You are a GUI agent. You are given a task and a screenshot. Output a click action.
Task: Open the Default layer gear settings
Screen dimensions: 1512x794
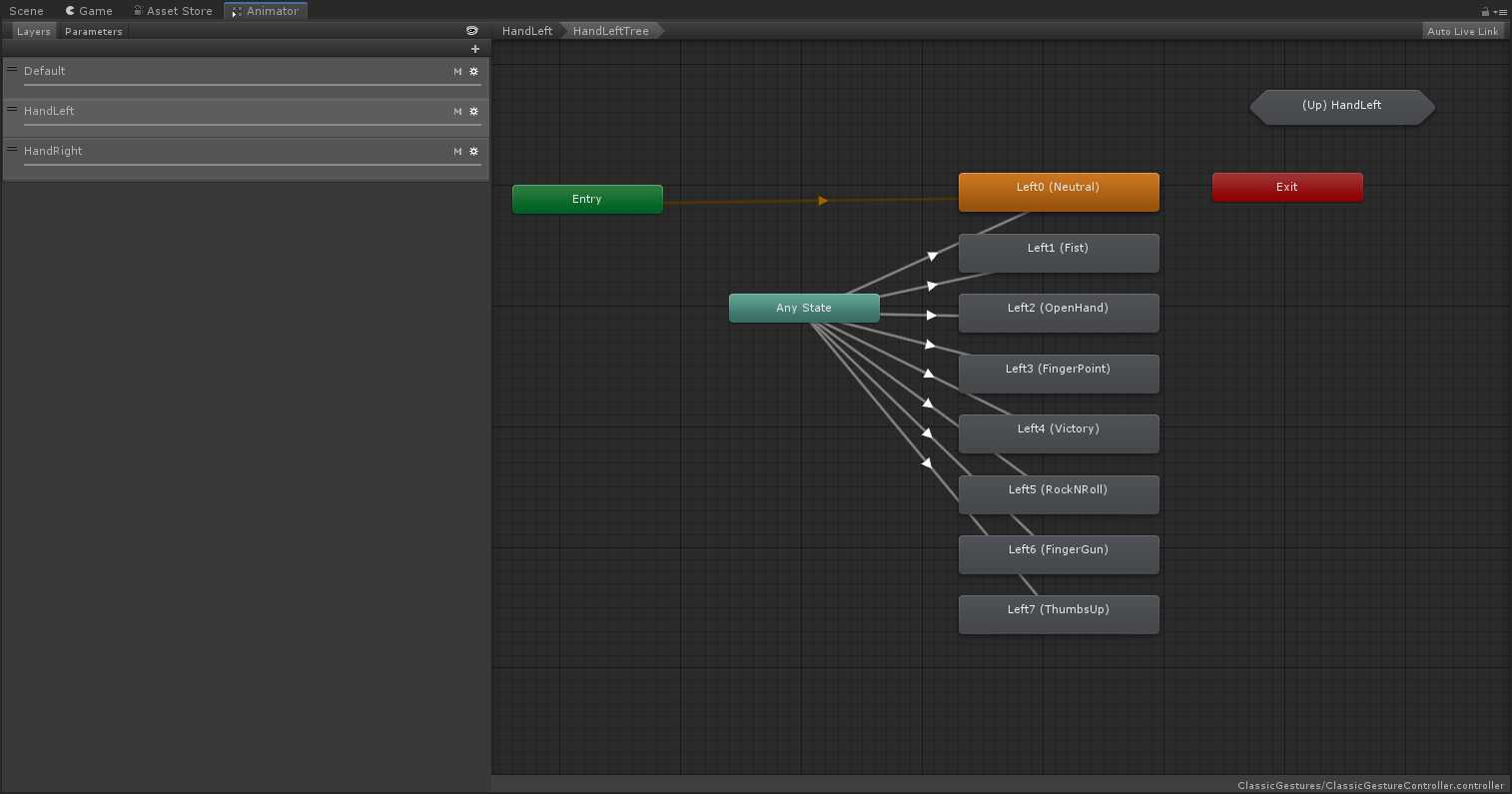pos(473,71)
